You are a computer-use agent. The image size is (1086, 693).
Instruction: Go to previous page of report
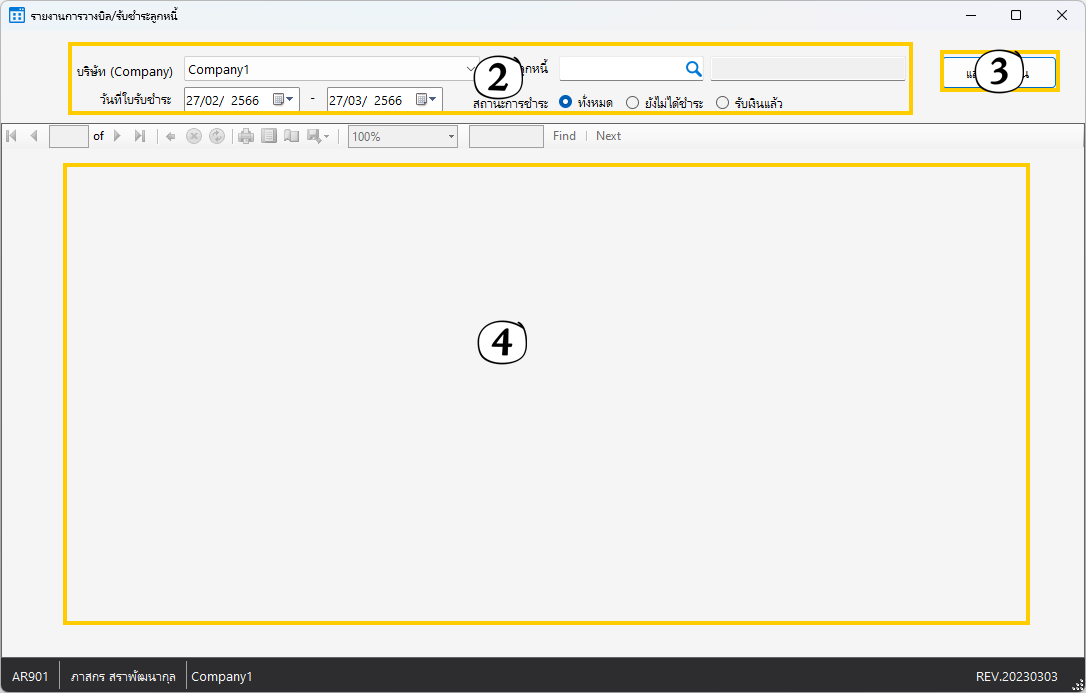[x=33, y=136]
